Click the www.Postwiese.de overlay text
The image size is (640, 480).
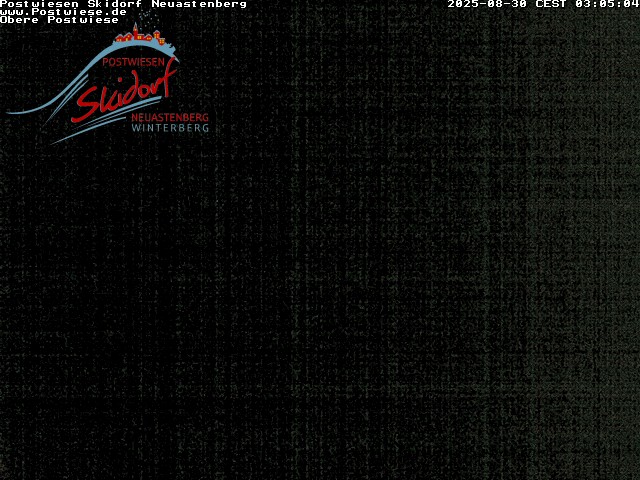[63, 12]
